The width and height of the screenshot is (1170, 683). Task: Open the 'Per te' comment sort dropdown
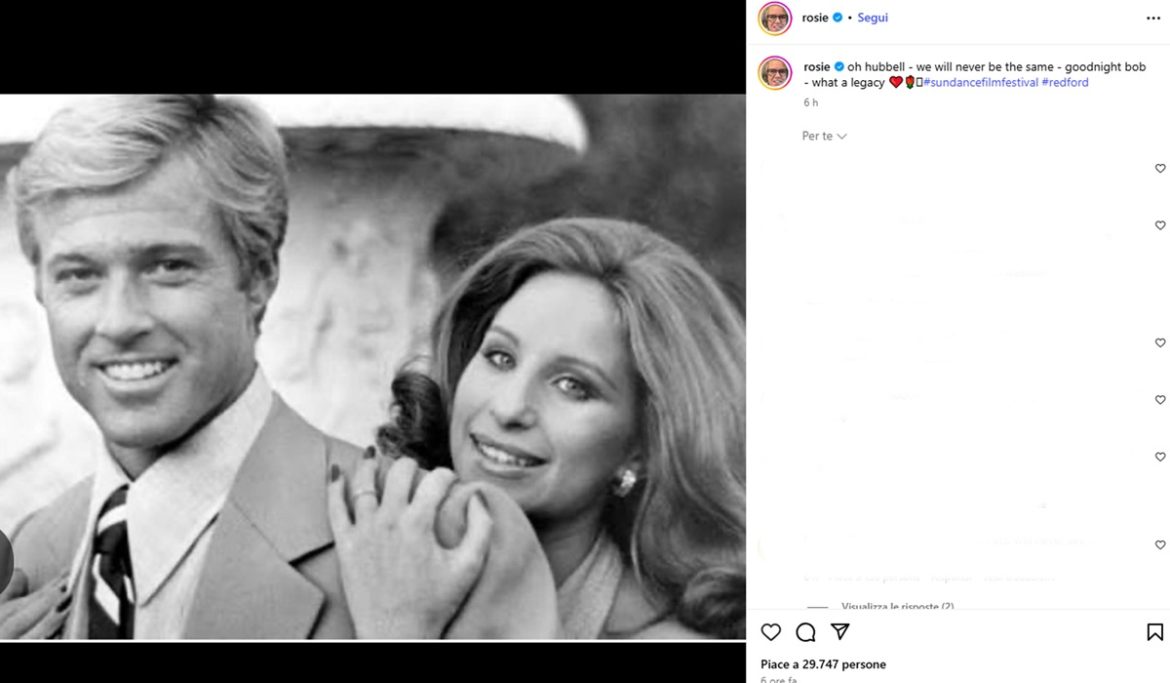pyautogui.click(x=822, y=136)
